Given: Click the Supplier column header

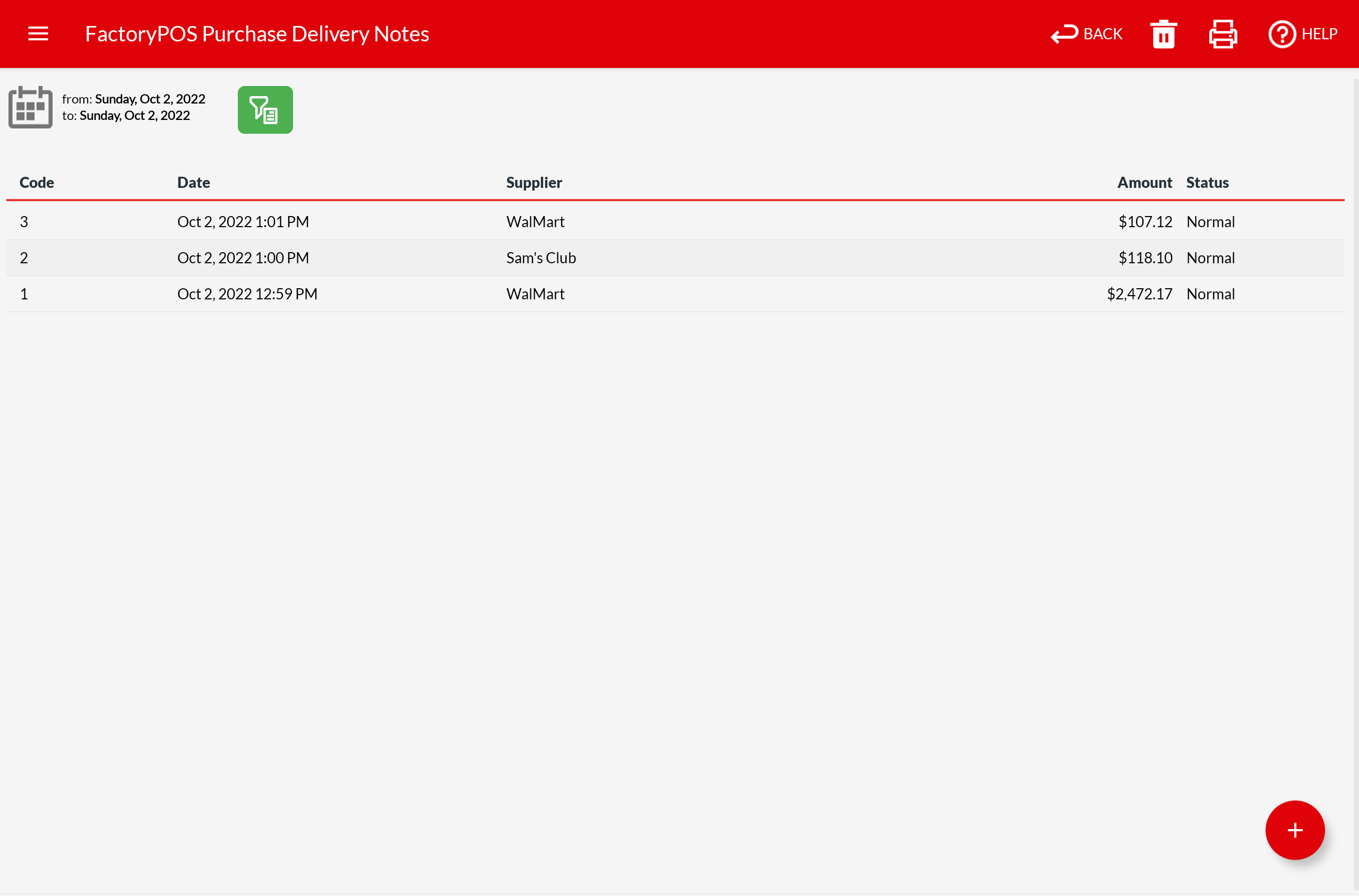Looking at the screenshot, I should pos(534,182).
